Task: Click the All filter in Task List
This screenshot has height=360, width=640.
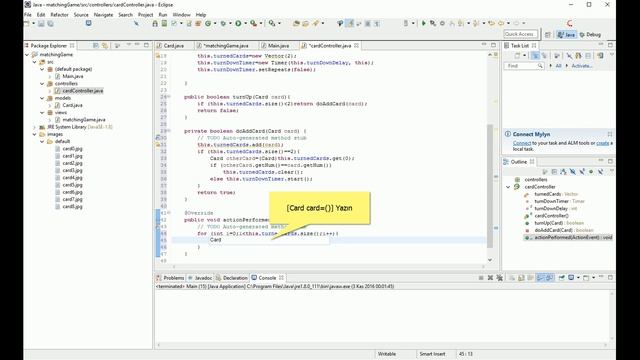Action: point(558,66)
